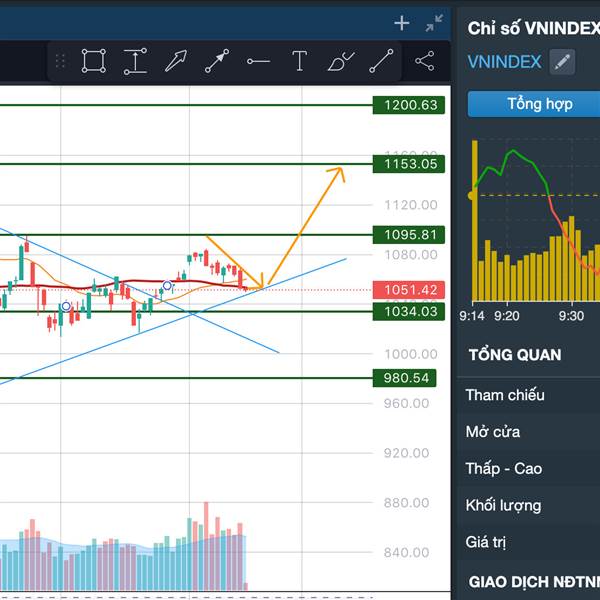Click the TỔNG QUAN section heading
The width and height of the screenshot is (600, 600).
coord(515,355)
